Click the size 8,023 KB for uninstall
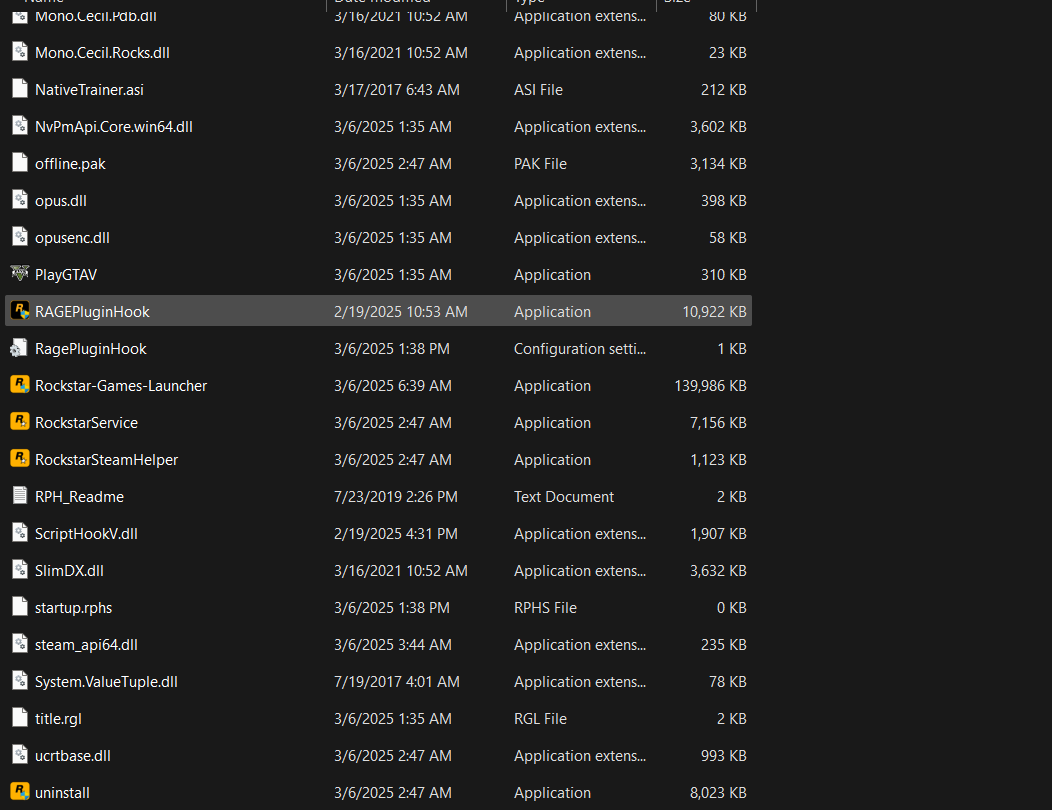This screenshot has height=810, width=1052. [718, 793]
